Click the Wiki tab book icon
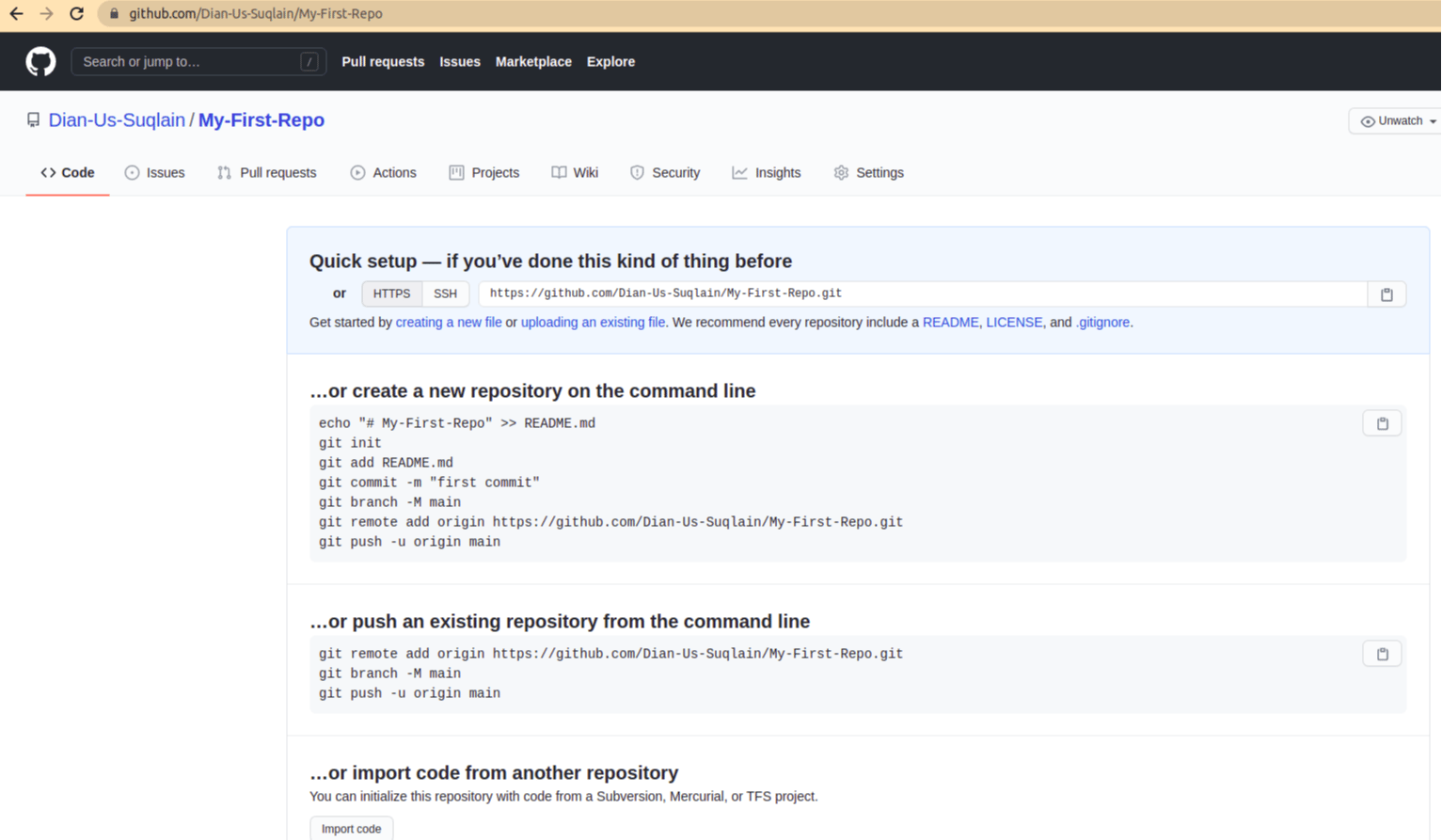 (559, 173)
